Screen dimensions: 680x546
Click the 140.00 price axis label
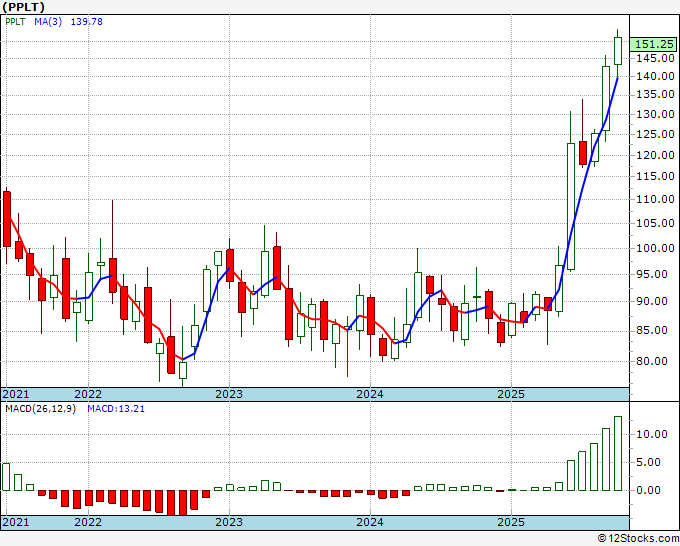point(655,76)
